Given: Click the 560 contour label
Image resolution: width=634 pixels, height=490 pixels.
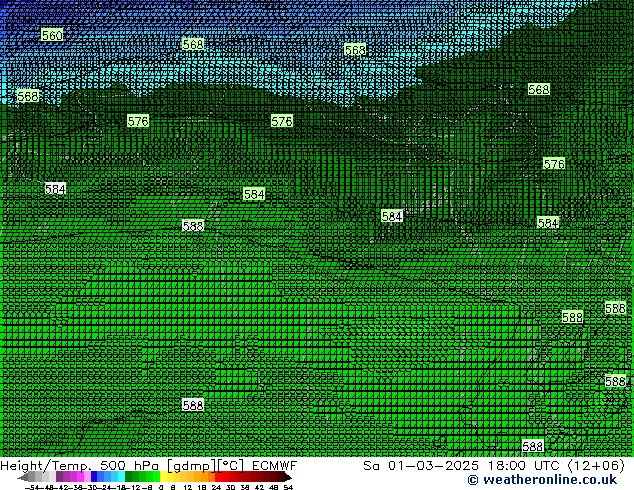Looking at the screenshot, I should point(52,35).
